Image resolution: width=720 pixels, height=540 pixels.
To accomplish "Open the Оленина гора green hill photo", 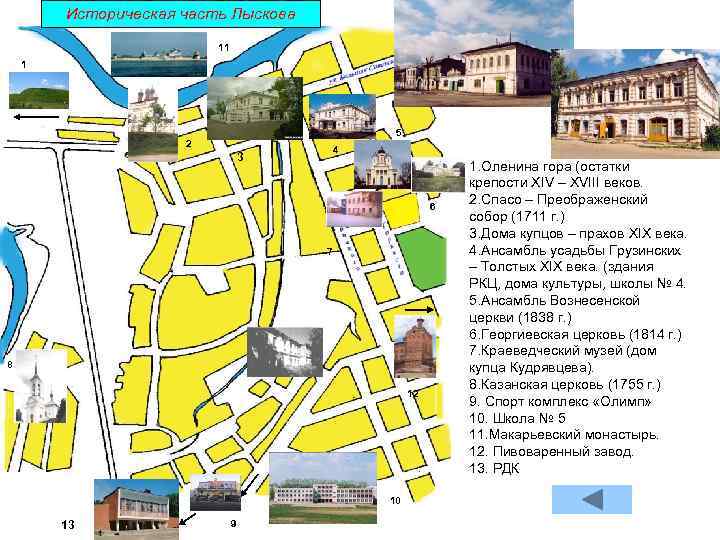I will pos(39,90).
